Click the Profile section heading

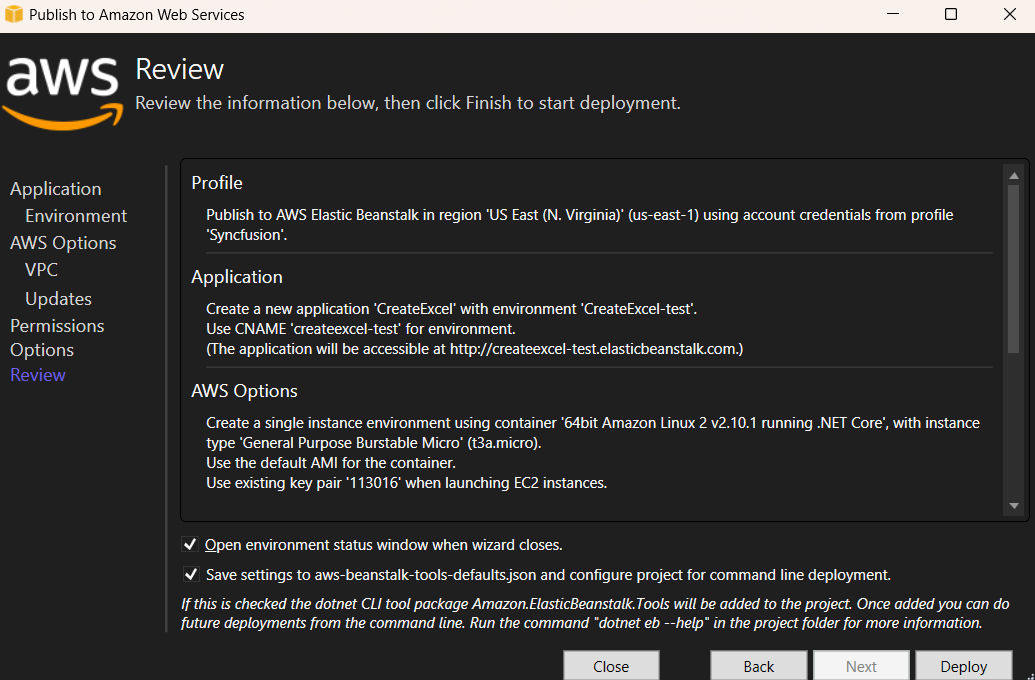tap(217, 183)
